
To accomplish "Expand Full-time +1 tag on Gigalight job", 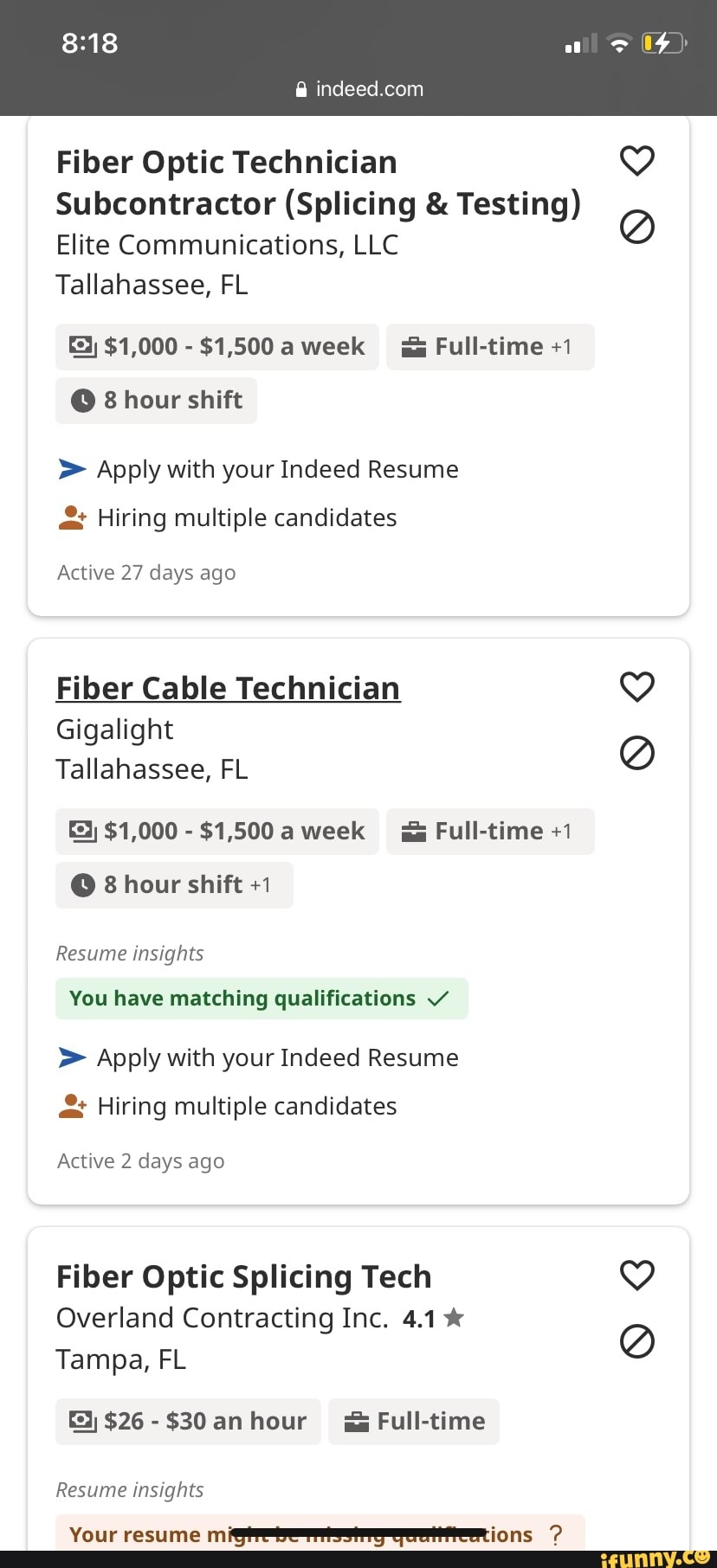I will (490, 832).
